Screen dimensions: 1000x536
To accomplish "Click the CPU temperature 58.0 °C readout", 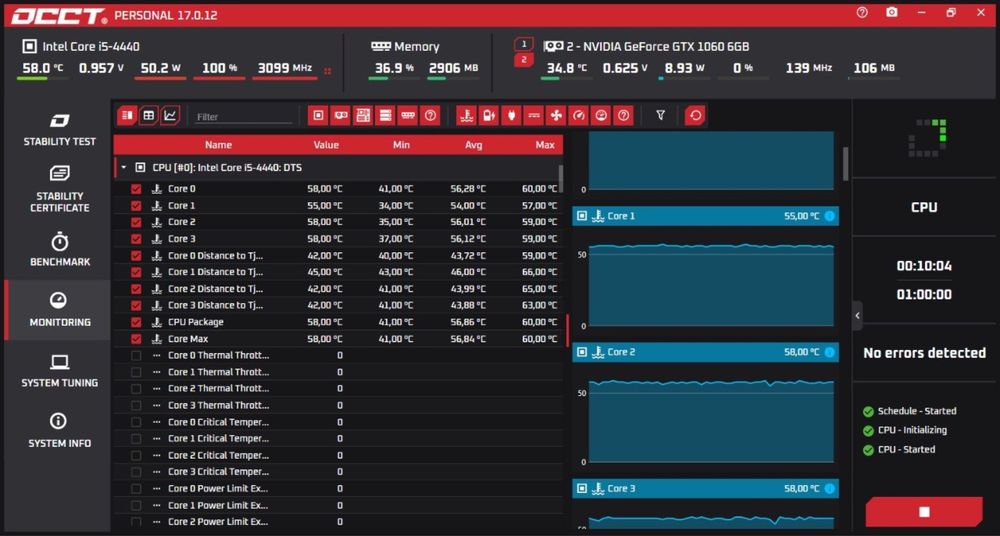I will click(x=43, y=68).
